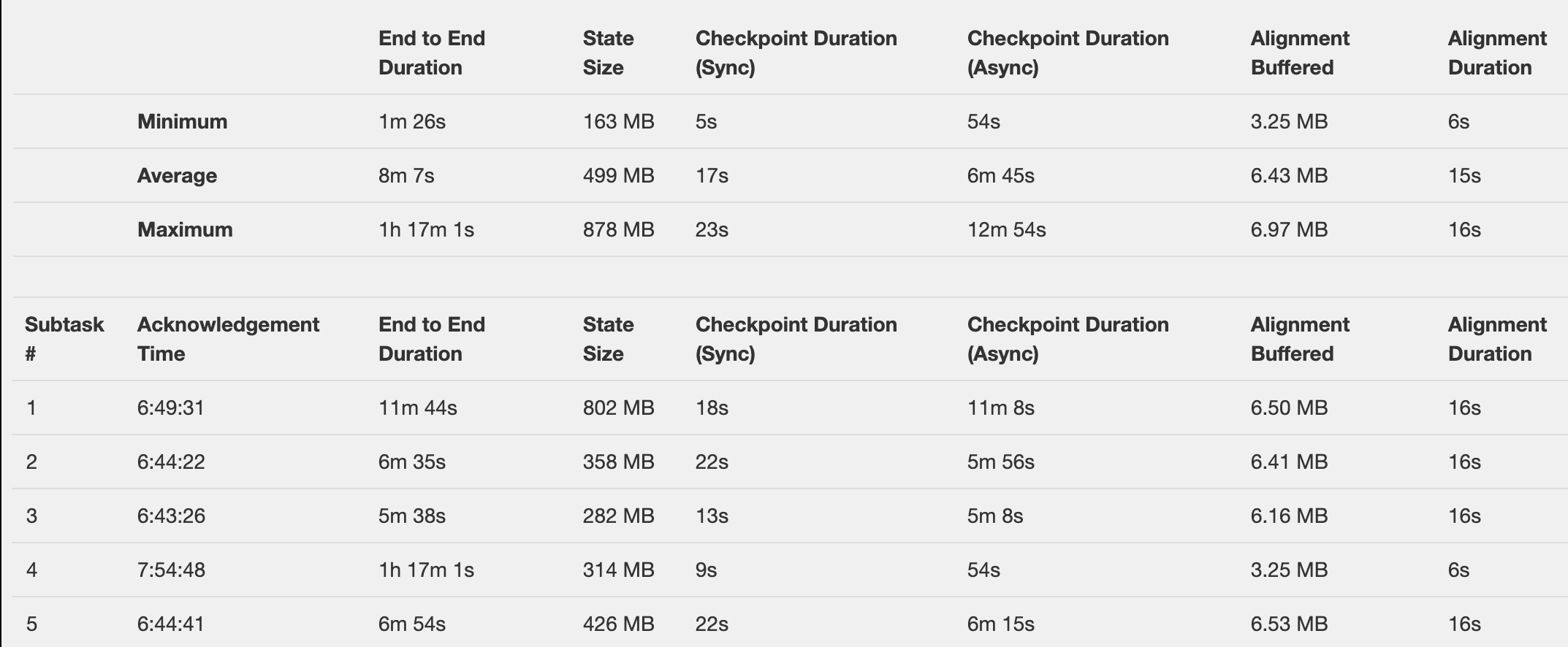Viewport: 1568px width, 647px height.
Task: Select the 12m 54s maximum async duration
Action: (1006, 229)
